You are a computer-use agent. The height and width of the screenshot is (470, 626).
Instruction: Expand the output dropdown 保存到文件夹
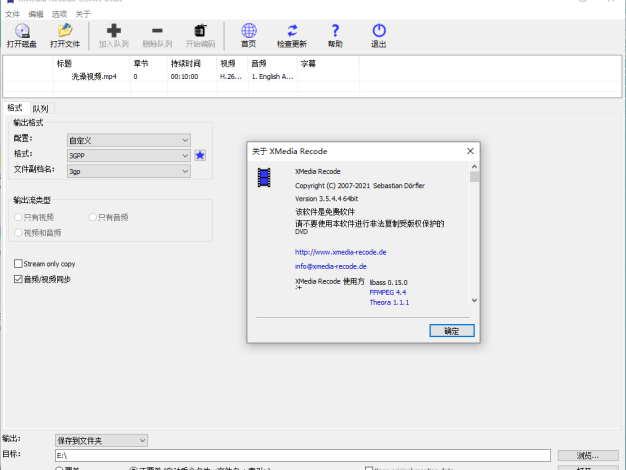101,440
